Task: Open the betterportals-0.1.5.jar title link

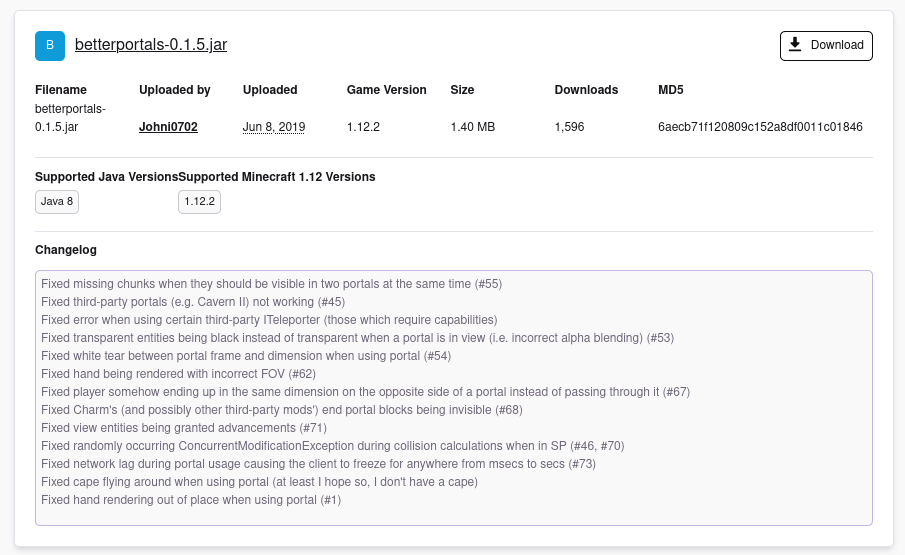Action: (x=151, y=45)
